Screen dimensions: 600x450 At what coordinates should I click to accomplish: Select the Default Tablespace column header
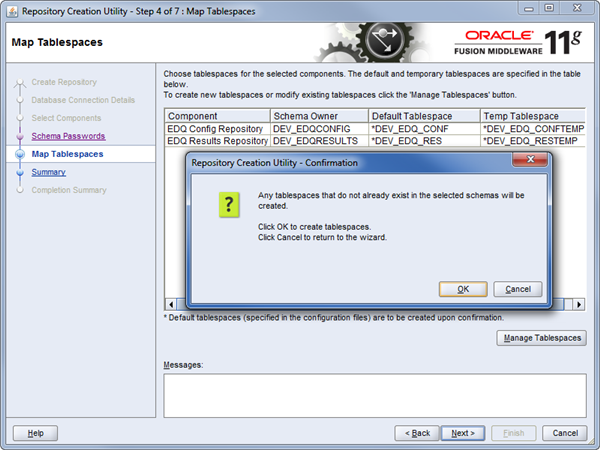(424, 116)
